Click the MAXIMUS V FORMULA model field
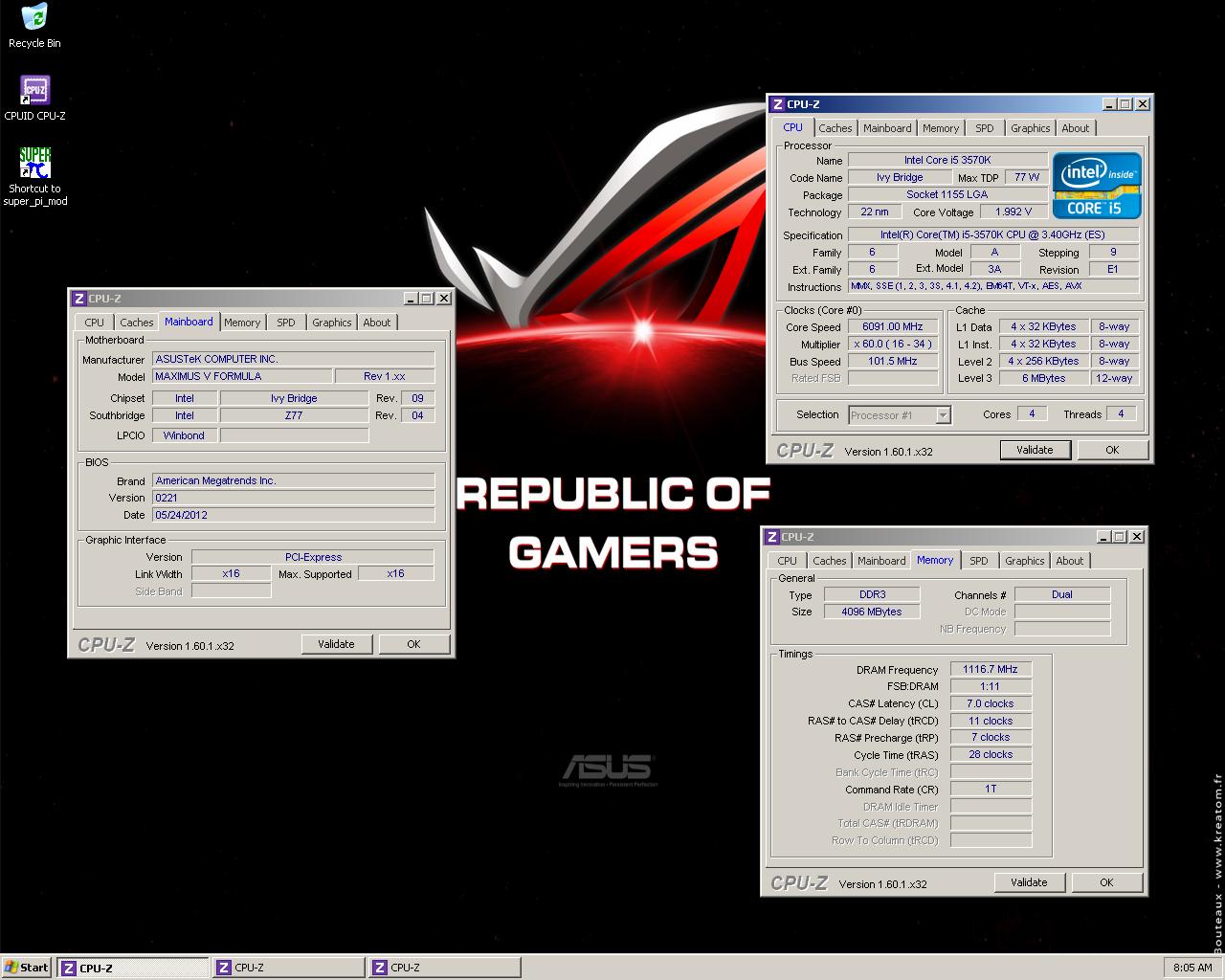 point(242,376)
